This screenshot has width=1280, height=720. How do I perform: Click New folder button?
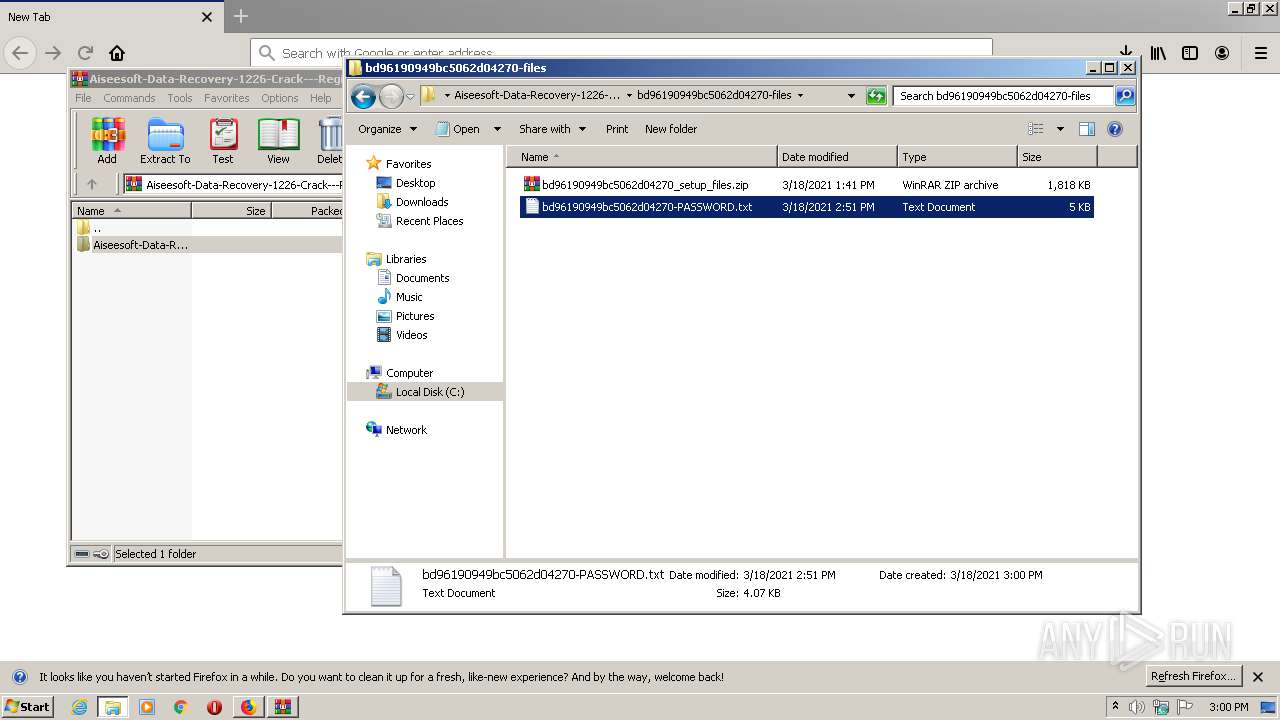pos(671,129)
